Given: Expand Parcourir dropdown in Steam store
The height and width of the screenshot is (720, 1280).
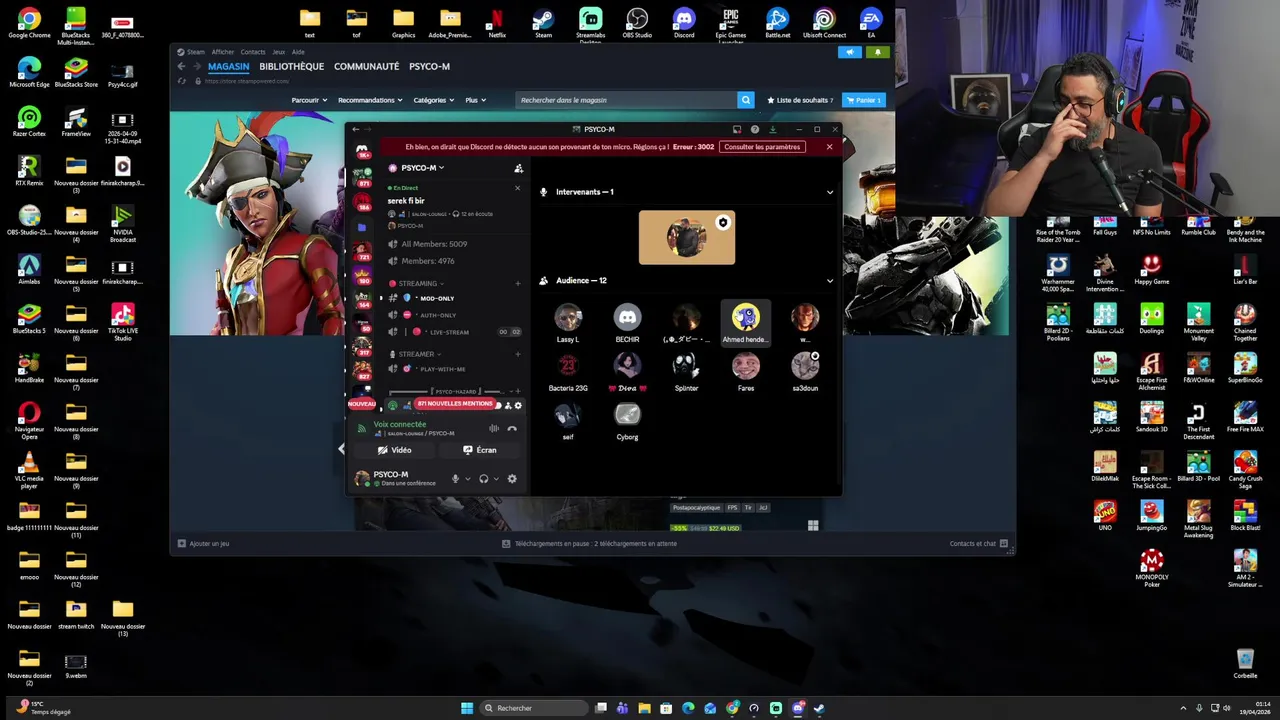Looking at the screenshot, I should (309, 100).
